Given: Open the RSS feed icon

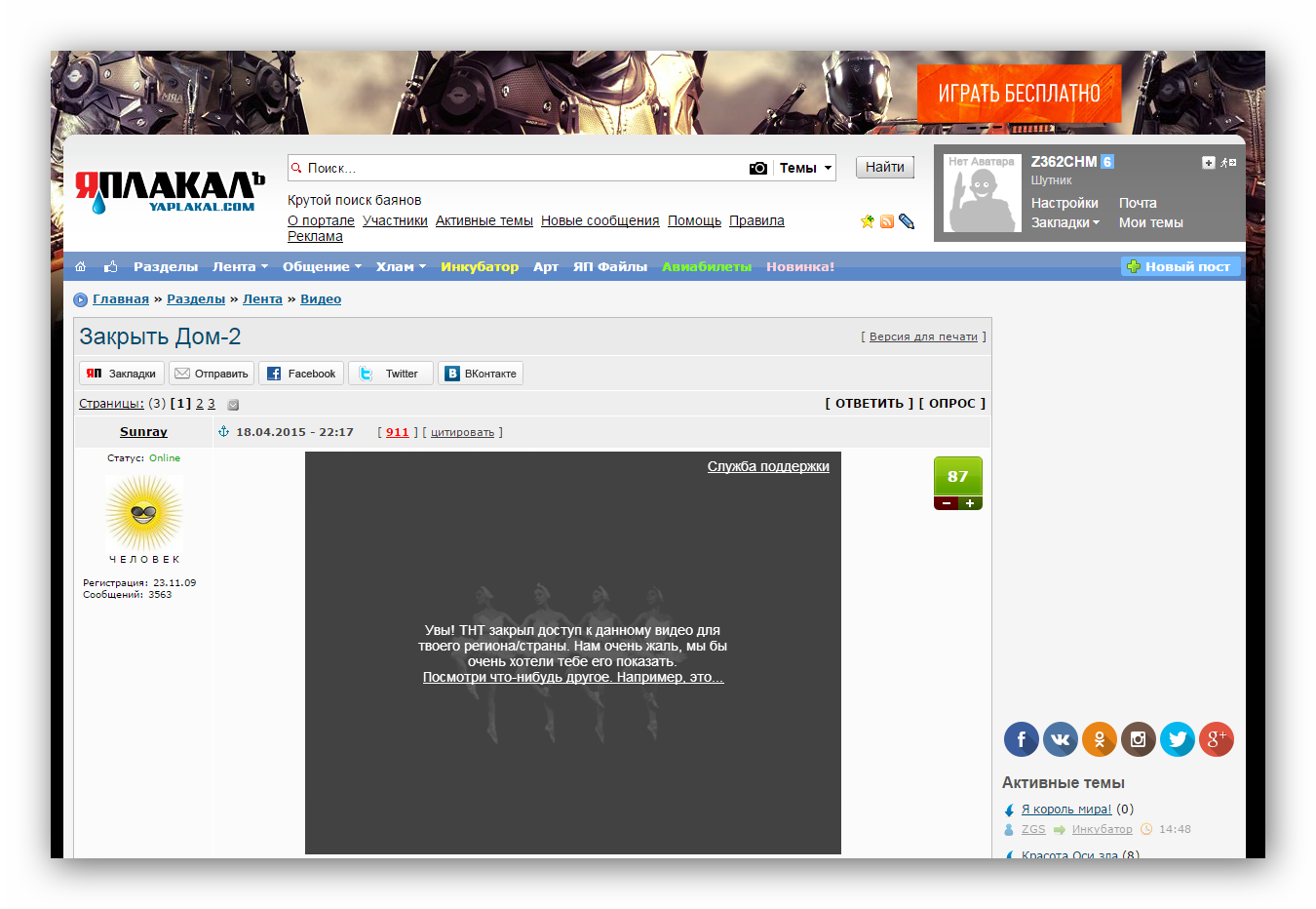Looking at the screenshot, I should coord(887,221).
